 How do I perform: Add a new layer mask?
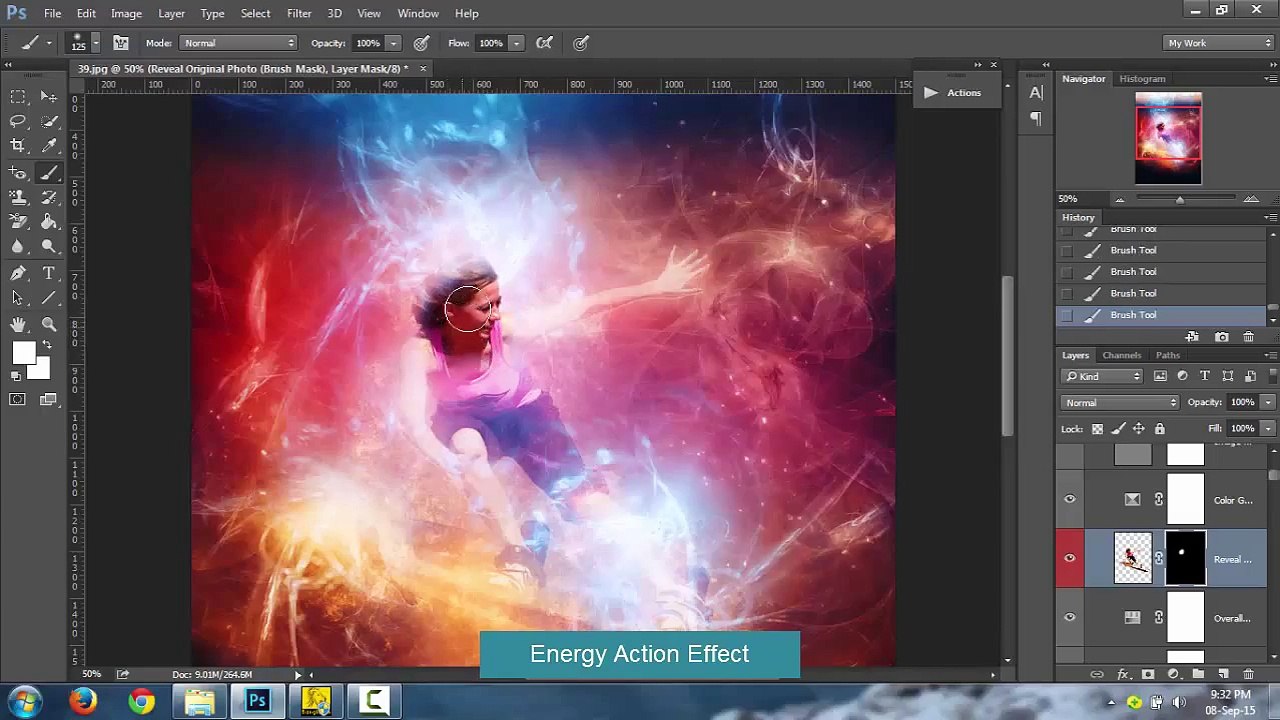click(1148, 675)
